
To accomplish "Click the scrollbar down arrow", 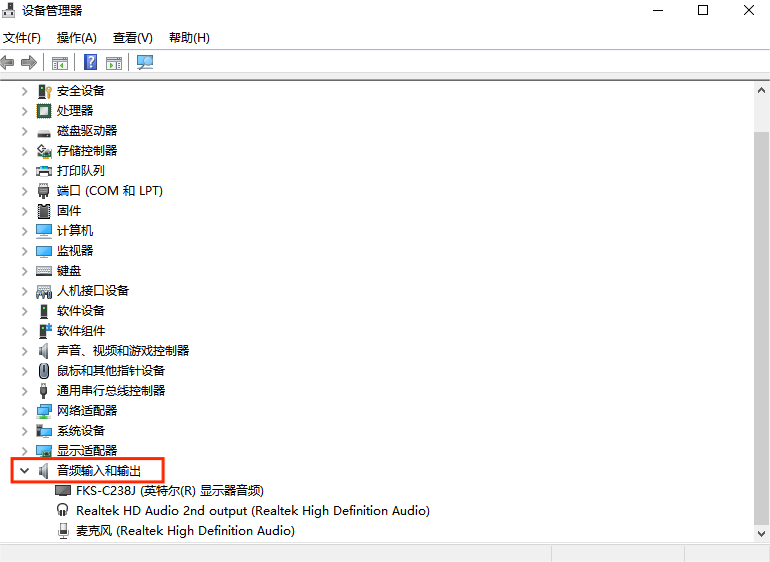I will coord(761,534).
